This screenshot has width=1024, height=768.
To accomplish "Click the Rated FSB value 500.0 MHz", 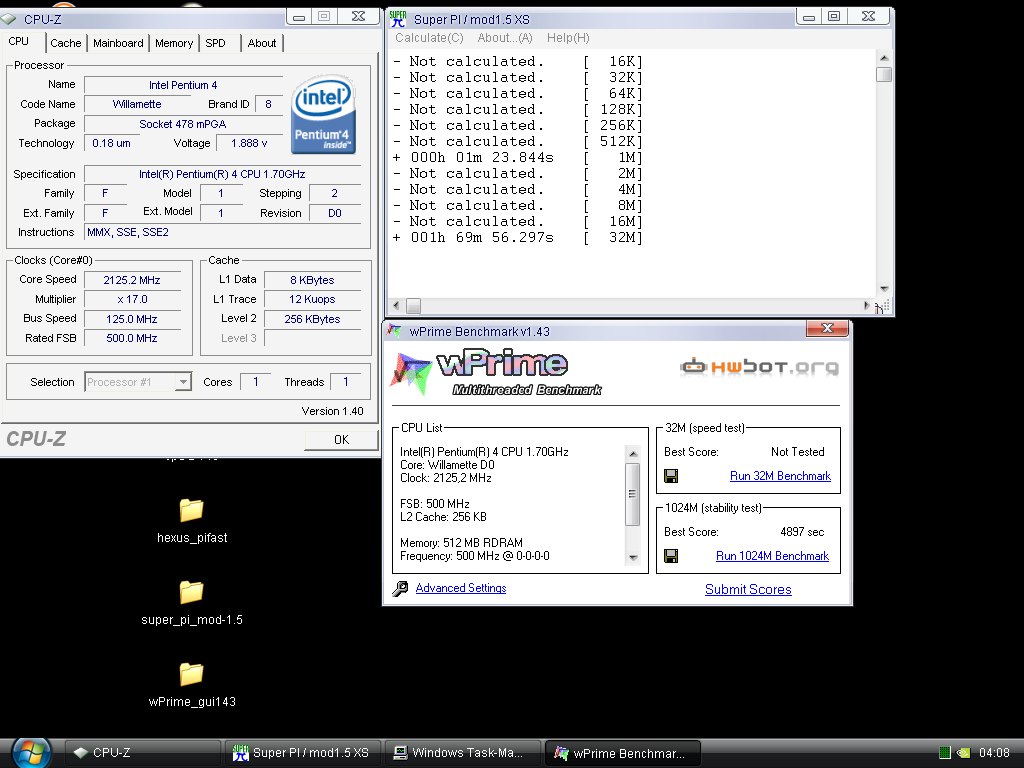I will point(132,338).
